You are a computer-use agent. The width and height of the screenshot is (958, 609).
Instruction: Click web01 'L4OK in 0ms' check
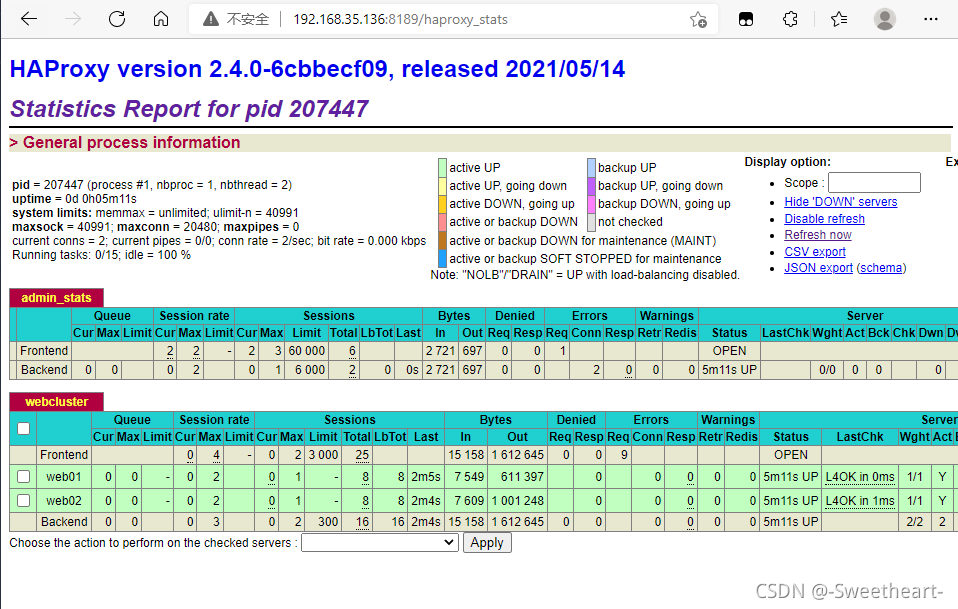(860, 476)
